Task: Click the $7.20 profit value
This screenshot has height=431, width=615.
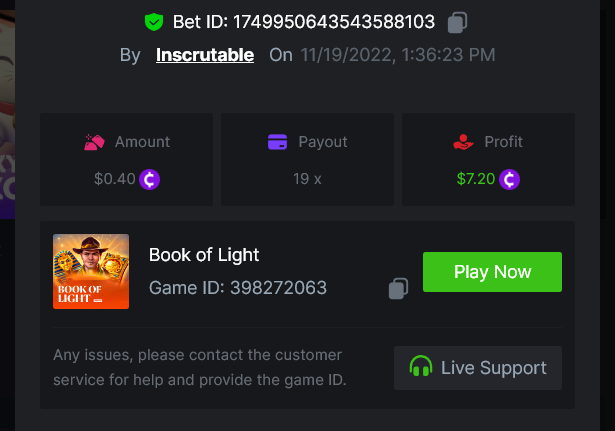Action: pos(475,180)
